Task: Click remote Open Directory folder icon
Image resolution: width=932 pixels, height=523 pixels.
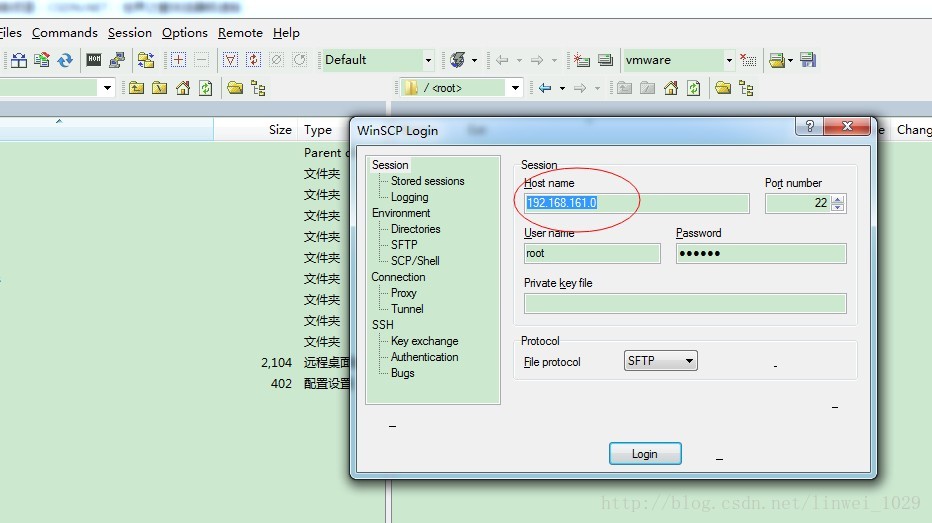Action: (x=723, y=88)
